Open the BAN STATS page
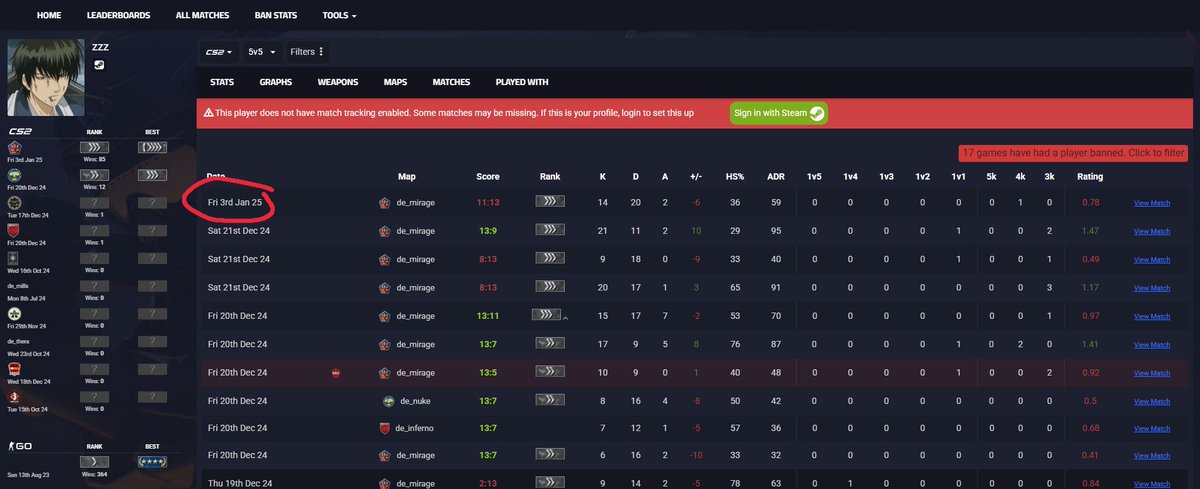The image size is (1200, 489). coord(276,16)
